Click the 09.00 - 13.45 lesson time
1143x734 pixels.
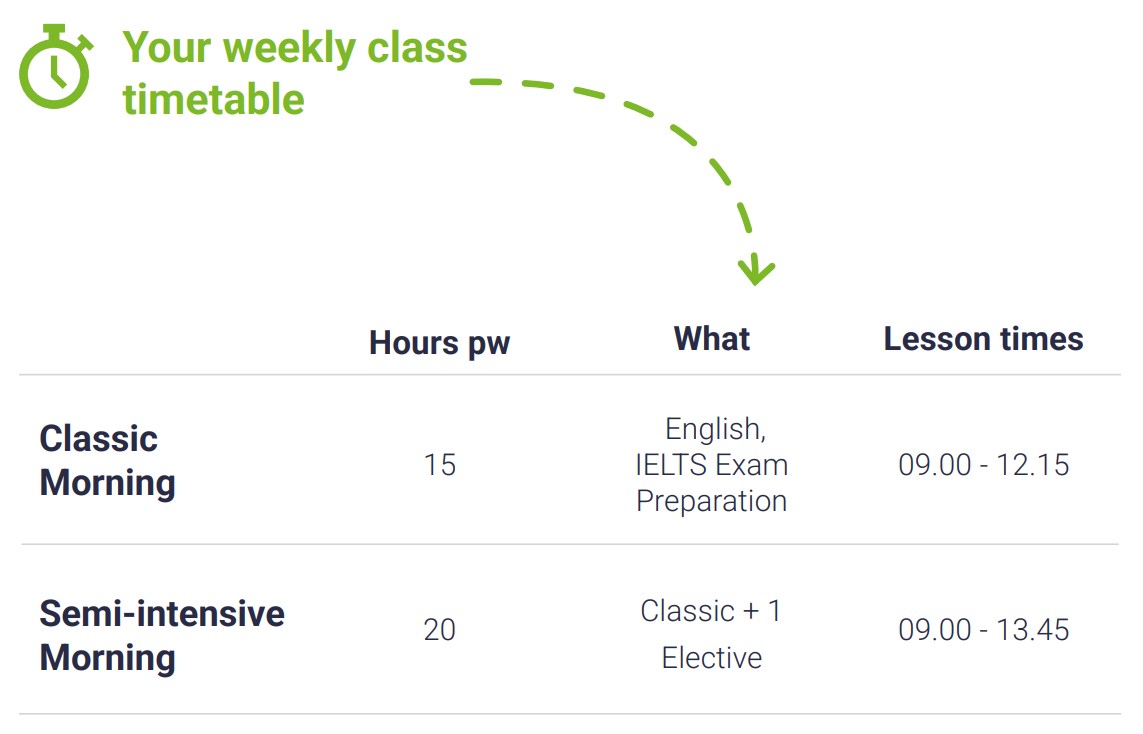coord(983,630)
